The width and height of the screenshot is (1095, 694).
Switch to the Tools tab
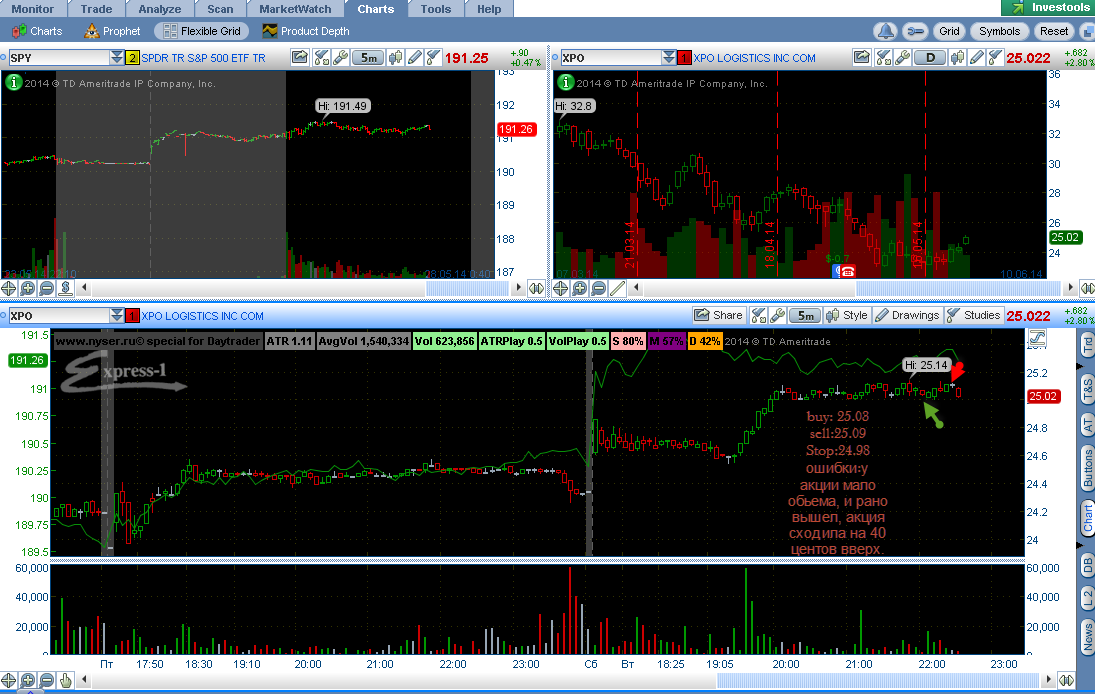[x=436, y=9]
